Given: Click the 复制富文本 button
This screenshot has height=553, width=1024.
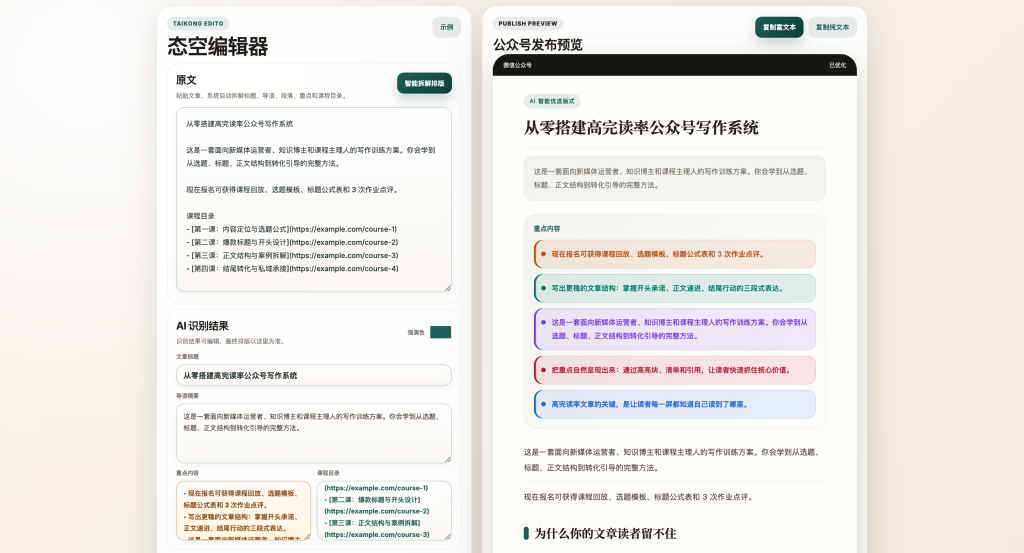Looking at the screenshot, I should click(779, 27).
